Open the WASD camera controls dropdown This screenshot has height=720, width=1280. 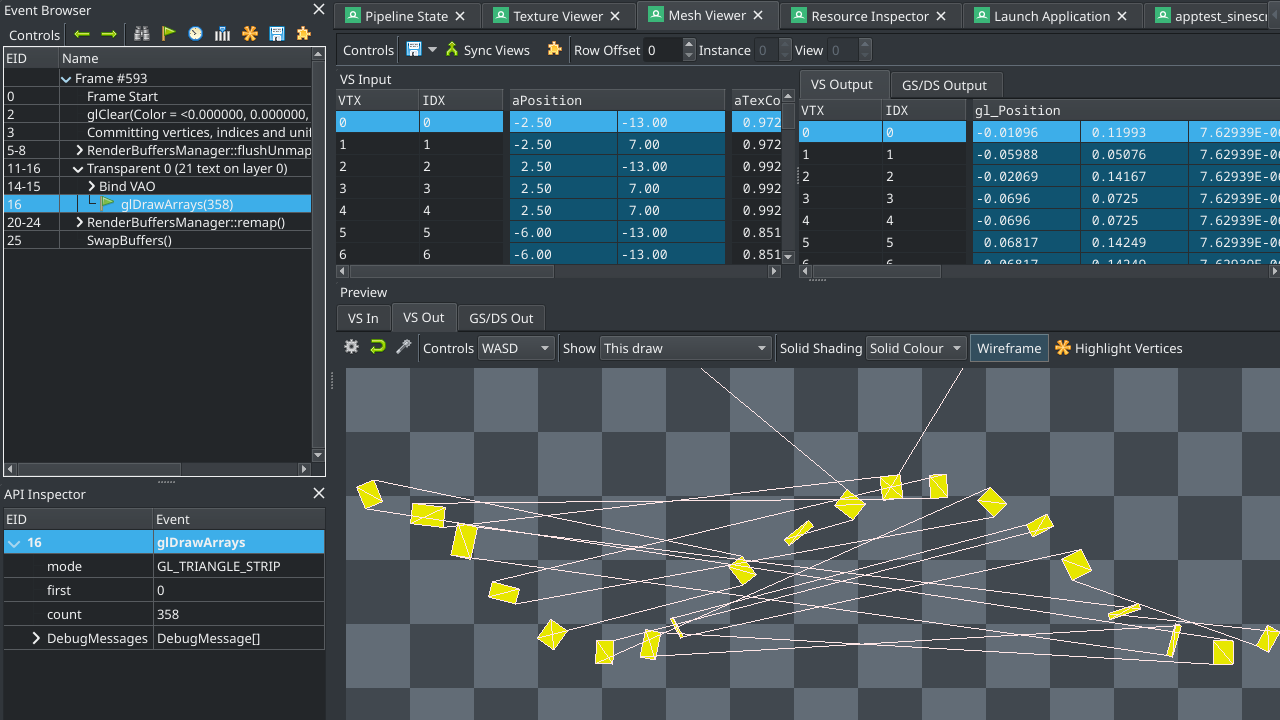516,348
